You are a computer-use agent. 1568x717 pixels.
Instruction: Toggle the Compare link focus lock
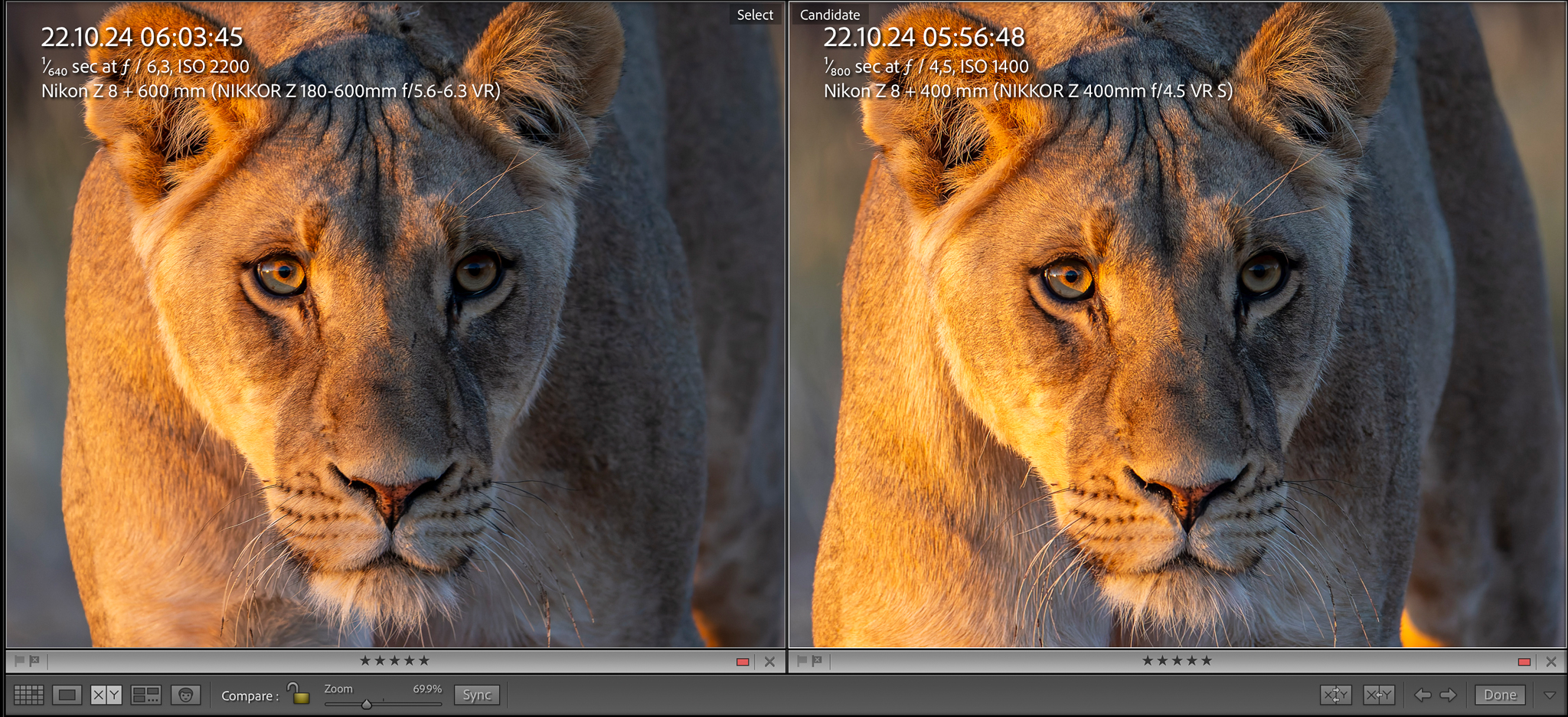tap(299, 692)
